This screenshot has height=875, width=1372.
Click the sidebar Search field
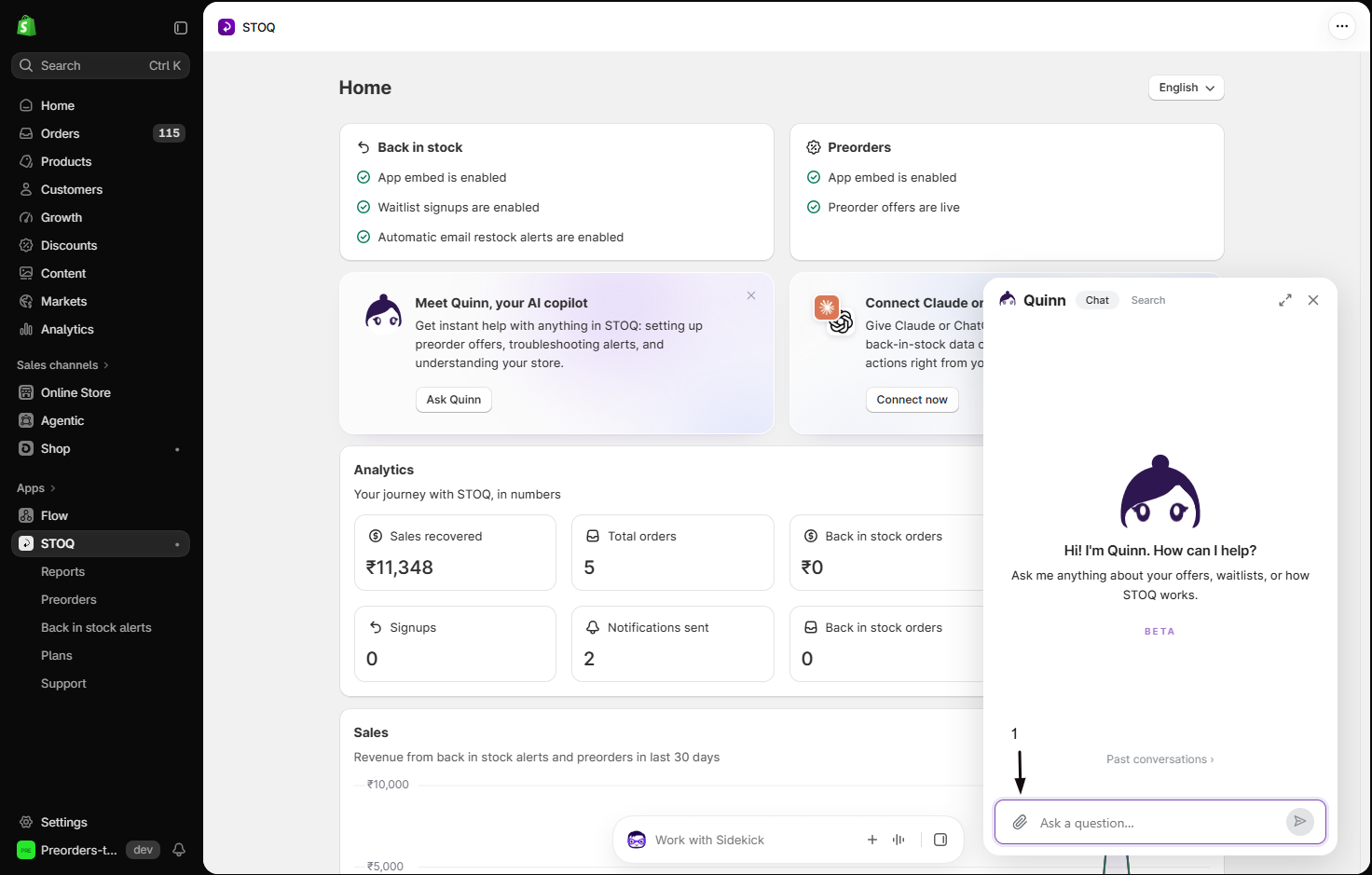(x=101, y=65)
